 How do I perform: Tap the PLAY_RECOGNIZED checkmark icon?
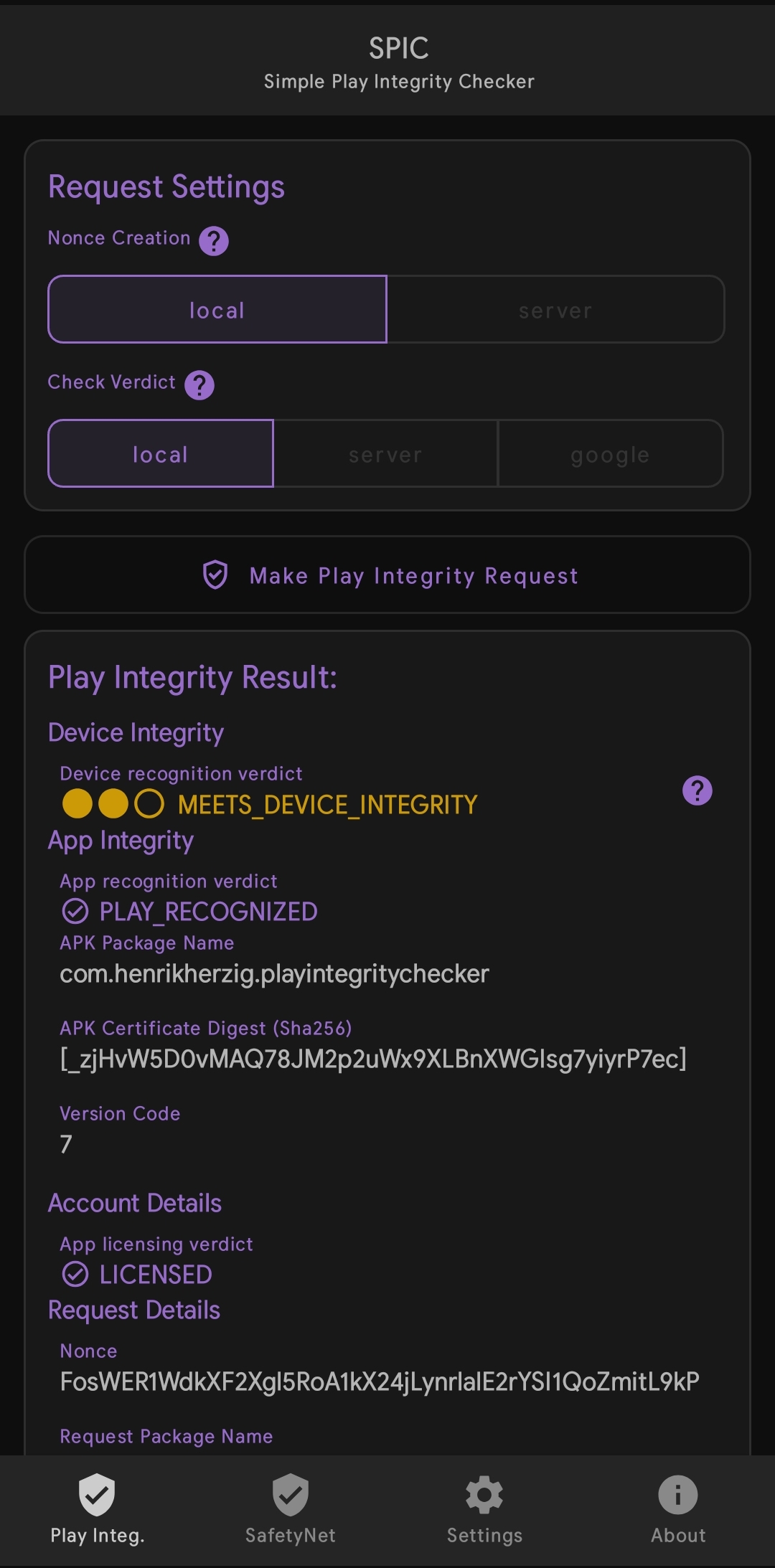point(75,911)
